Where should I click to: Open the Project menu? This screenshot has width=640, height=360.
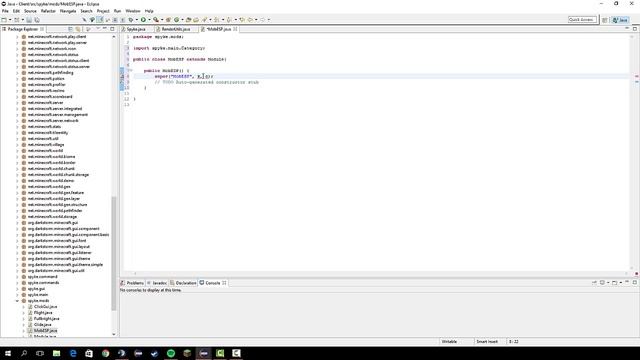103,11
